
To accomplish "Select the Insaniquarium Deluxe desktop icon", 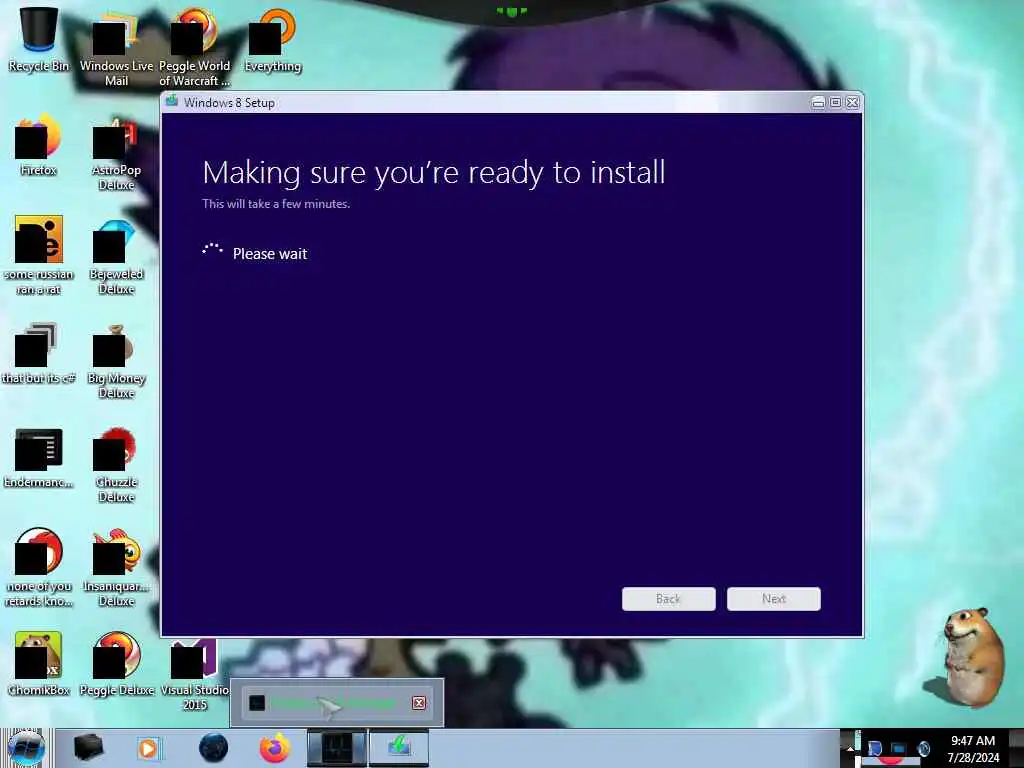I will [x=116, y=567].
